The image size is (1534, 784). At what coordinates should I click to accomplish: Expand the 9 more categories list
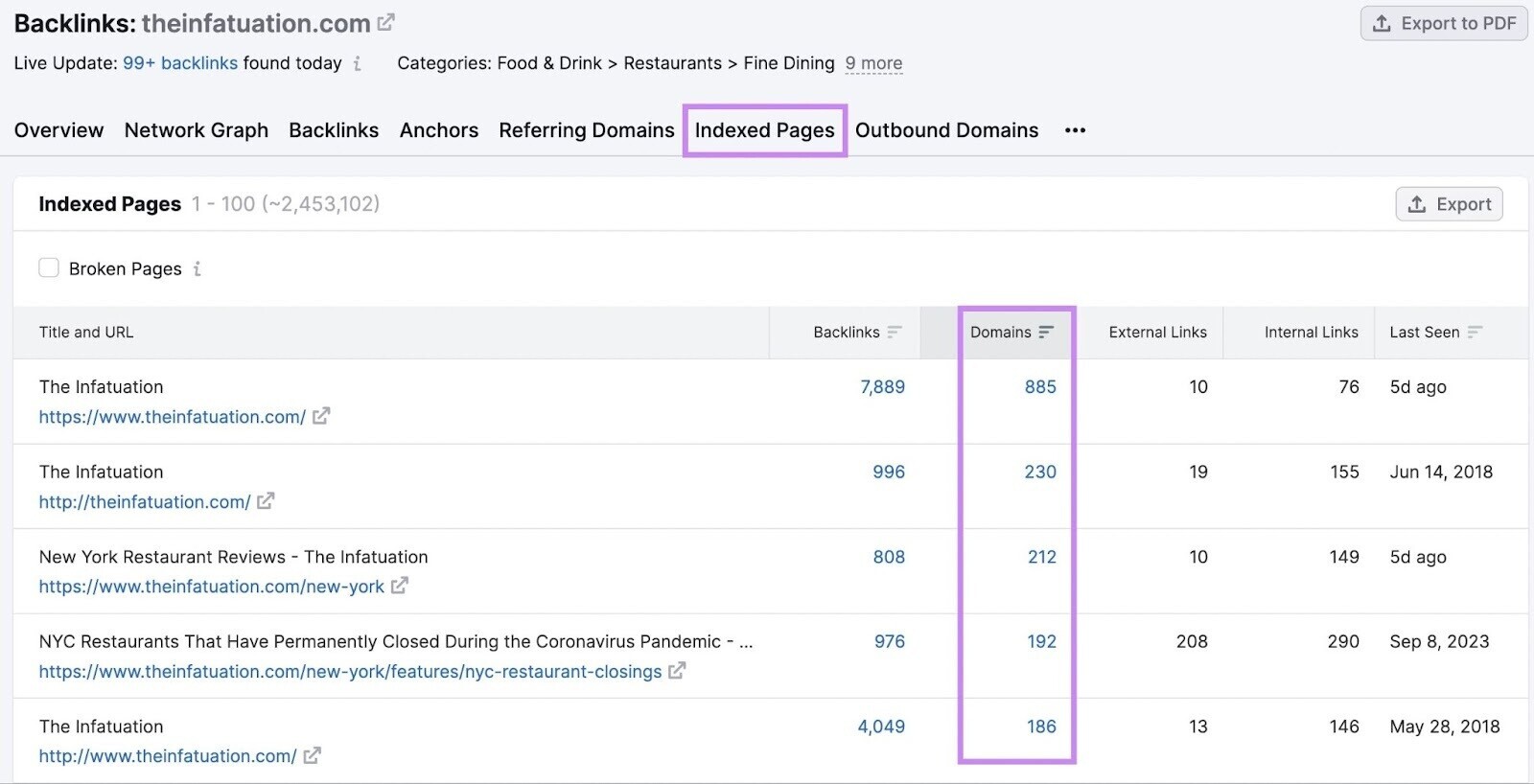[x=873, y=63]
